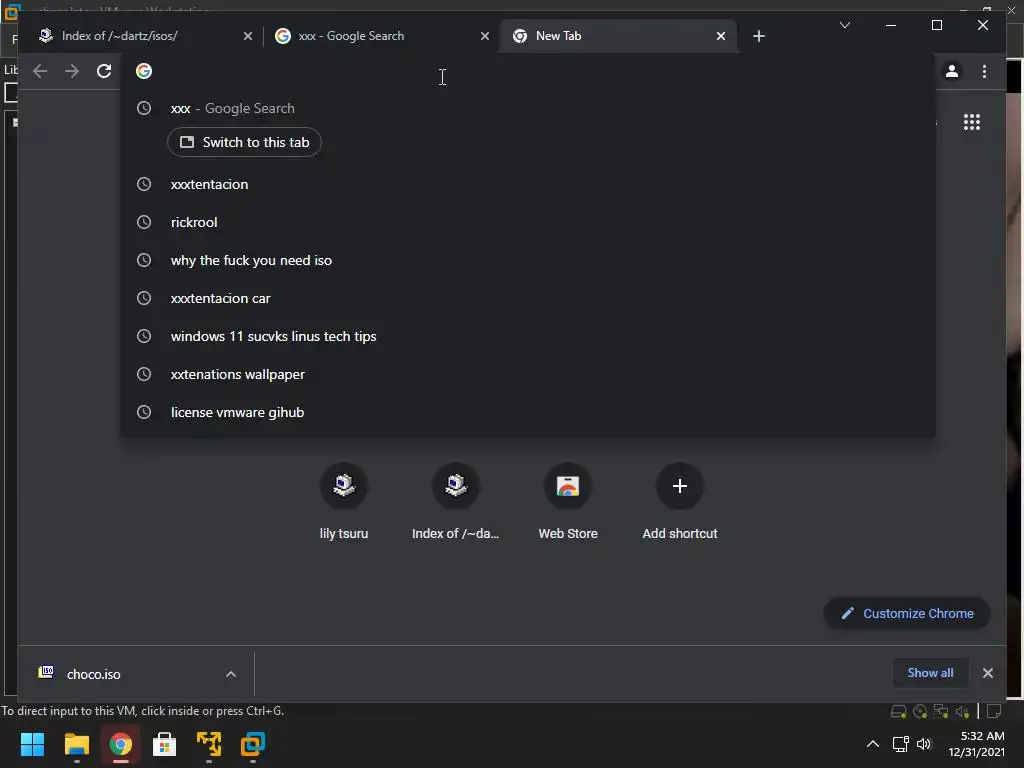Click the Add shortcut plus tile
The width and height of the screenshot is (1024, 768).
680,502
